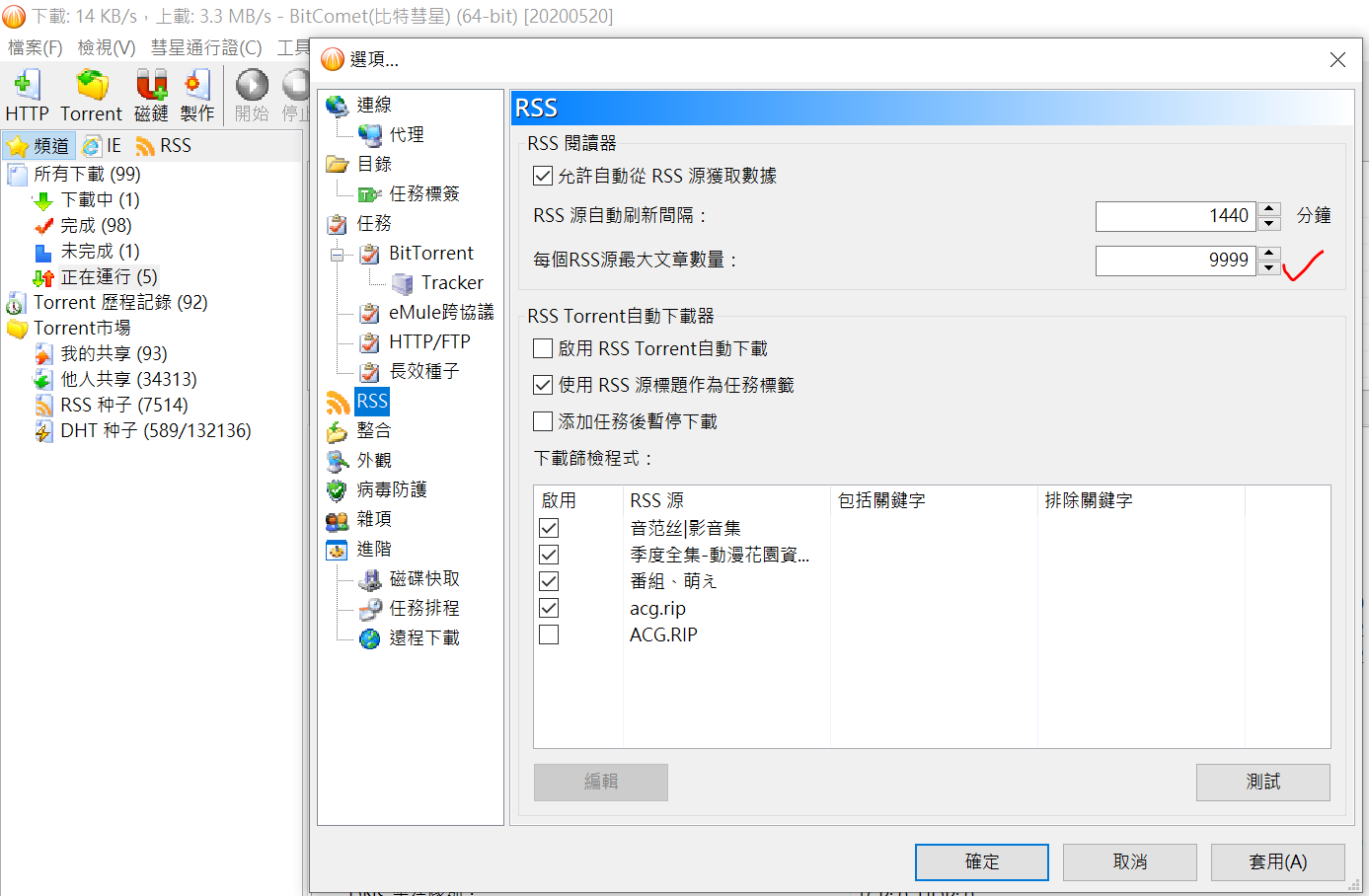Open the 彗星通行證(C) menu
Image resolution: width=1369 pixels, height=896 pixels.
point(206,47)
